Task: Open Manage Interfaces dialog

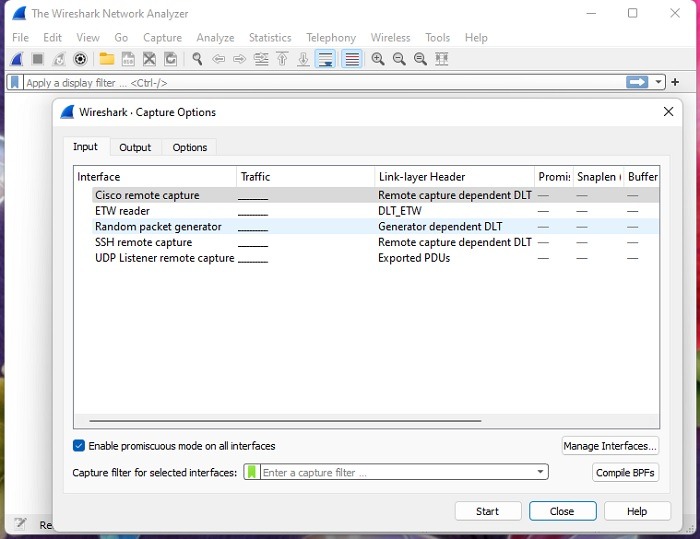Action: (x=610, y=446)
